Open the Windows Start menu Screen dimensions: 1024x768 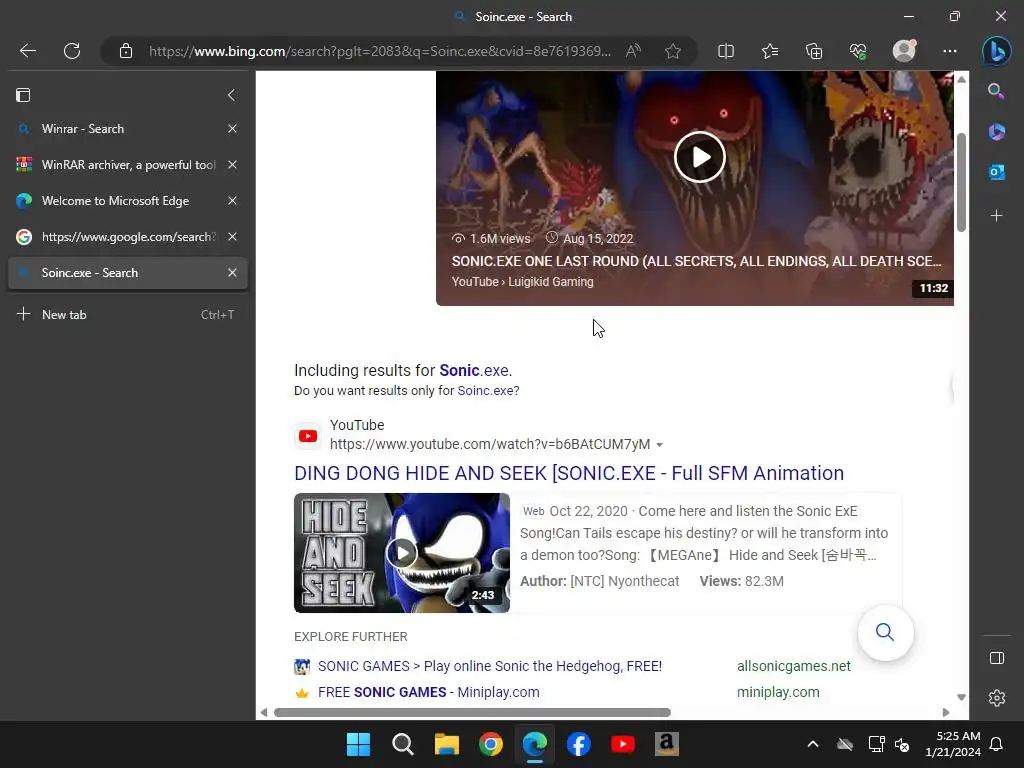pos(358,744)
